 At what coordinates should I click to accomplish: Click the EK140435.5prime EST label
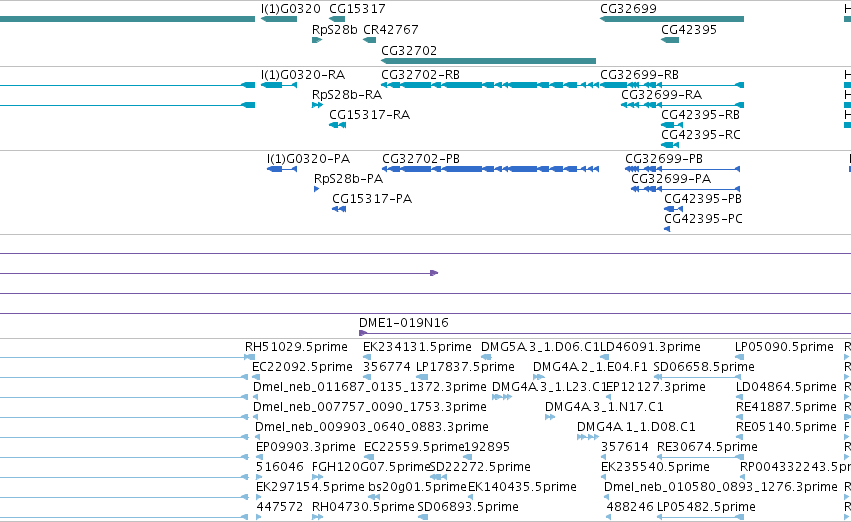point(522,487)
